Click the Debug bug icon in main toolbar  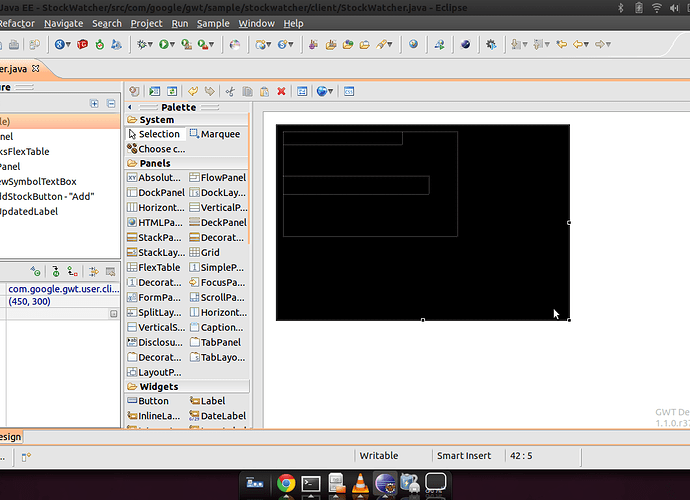pos(142,44)
